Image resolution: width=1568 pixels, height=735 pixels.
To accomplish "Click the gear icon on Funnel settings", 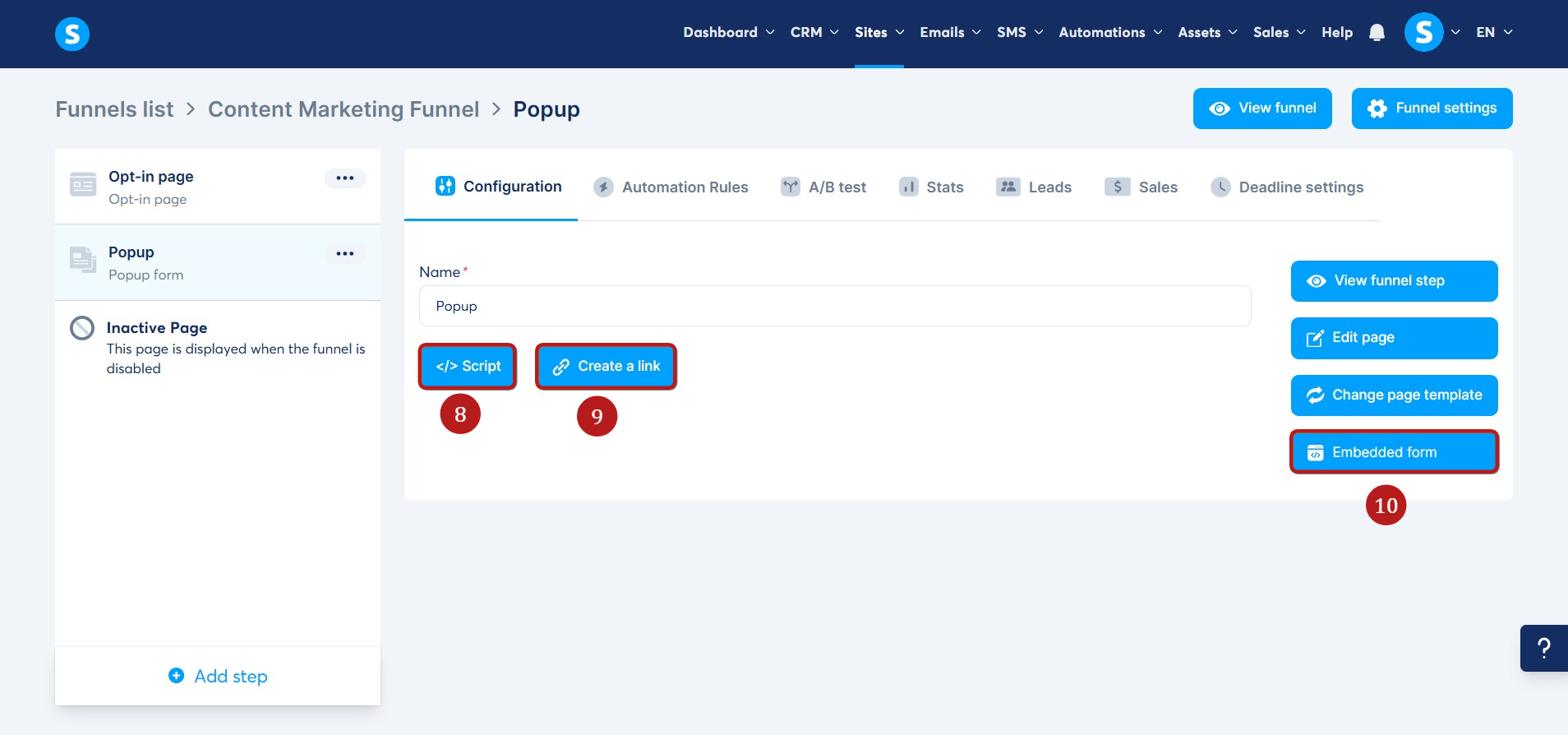I will pos(1377,109).
